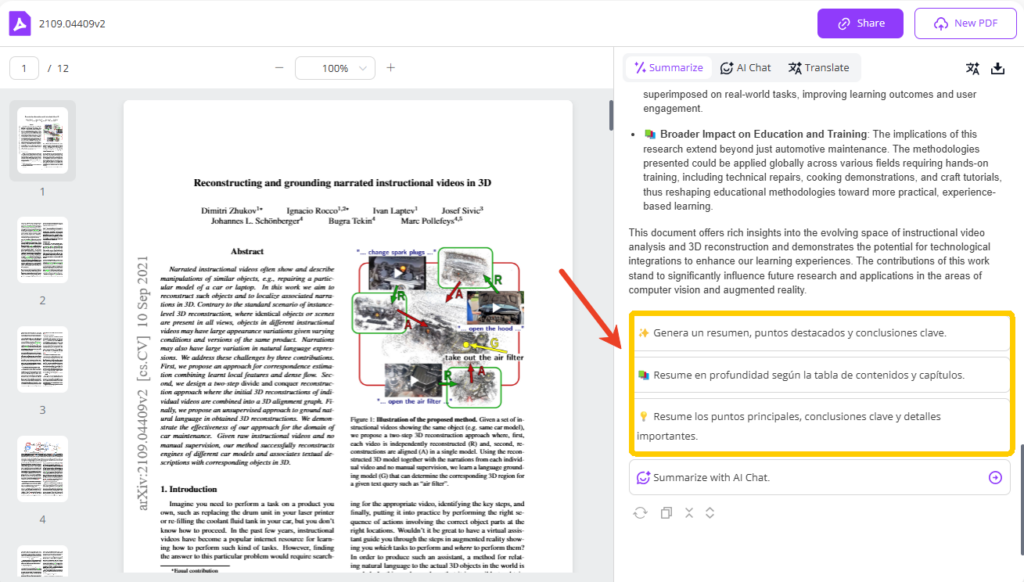Screen dimensions: 1024x582
Task: Create a New PDF
Action: click(x=964, y=22)
